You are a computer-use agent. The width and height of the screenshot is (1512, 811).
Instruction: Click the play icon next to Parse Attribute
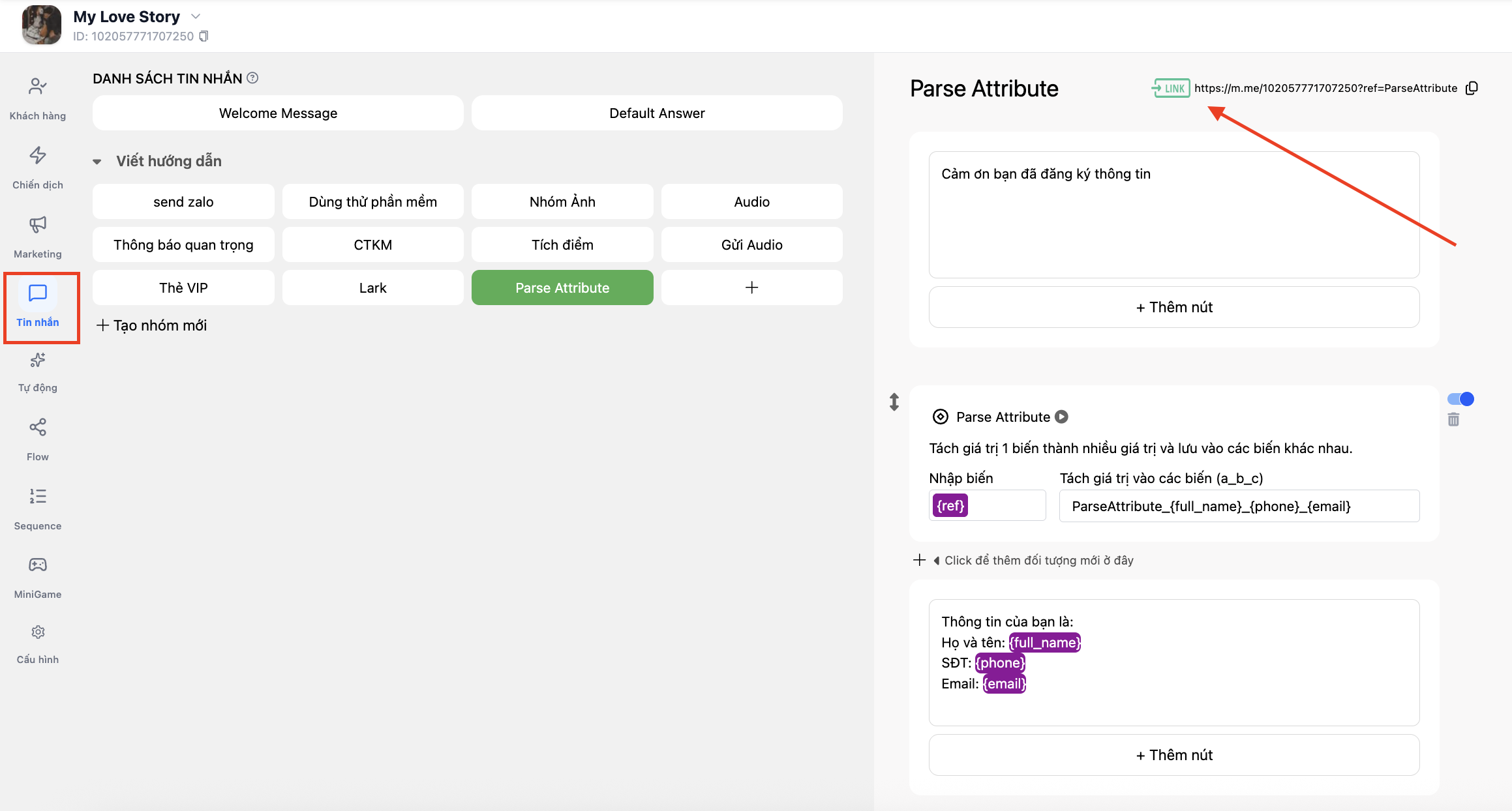tap(1062, 417)
